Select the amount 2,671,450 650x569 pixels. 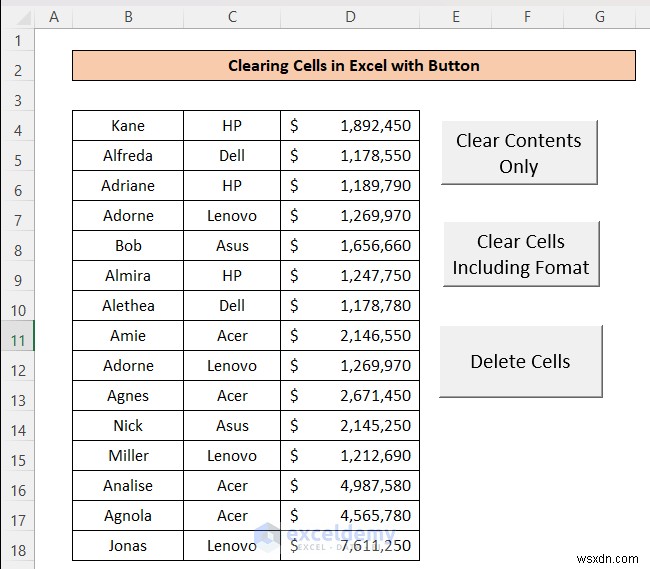click(350, 395)
